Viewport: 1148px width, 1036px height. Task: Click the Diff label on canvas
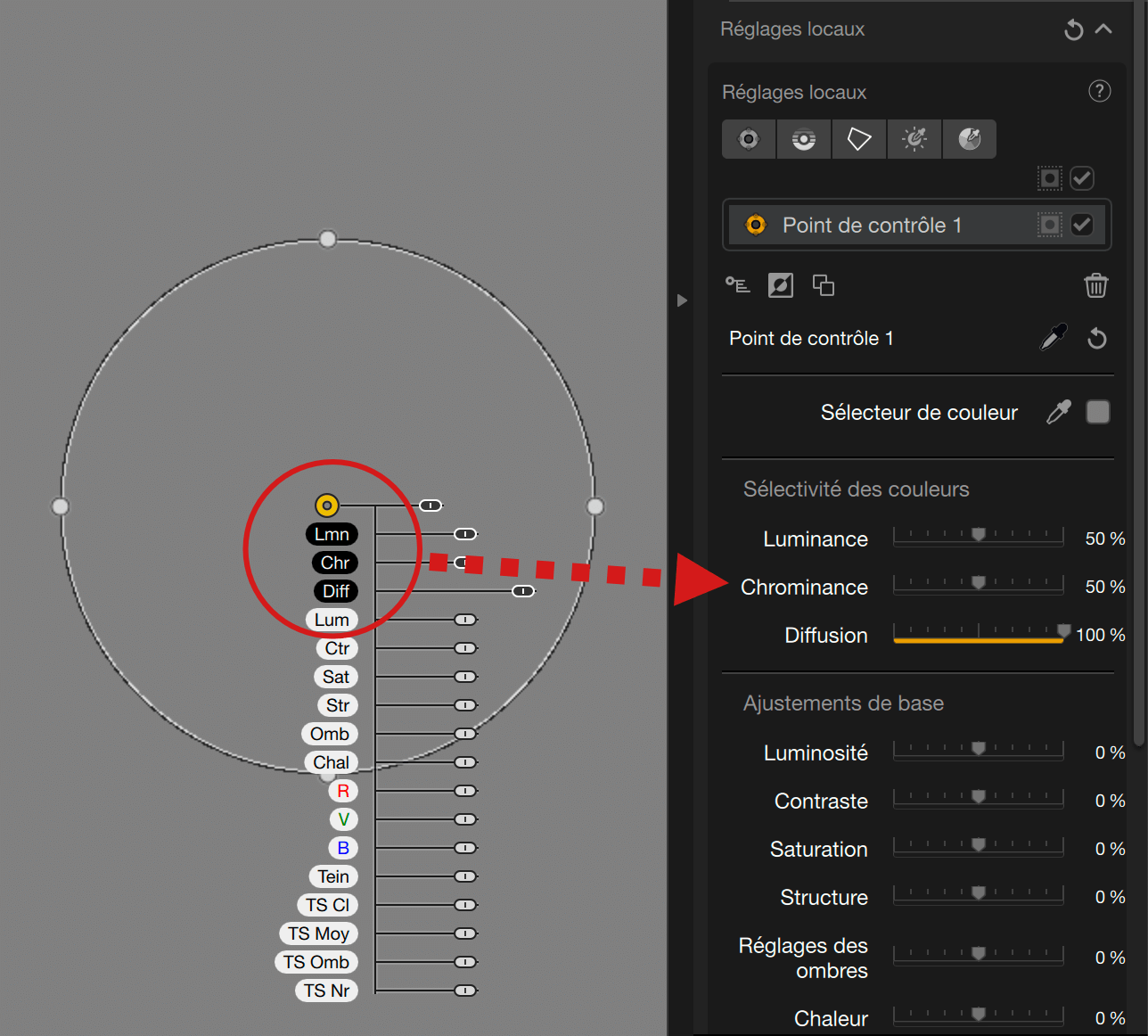[336, 591]
